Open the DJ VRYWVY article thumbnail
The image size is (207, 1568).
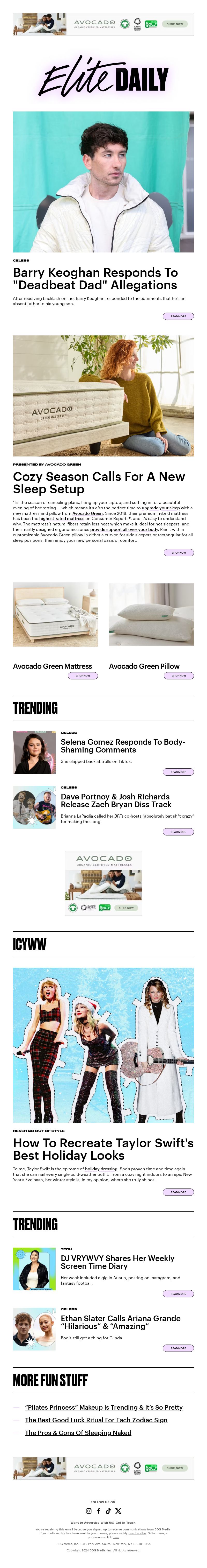click(34, 1269)
